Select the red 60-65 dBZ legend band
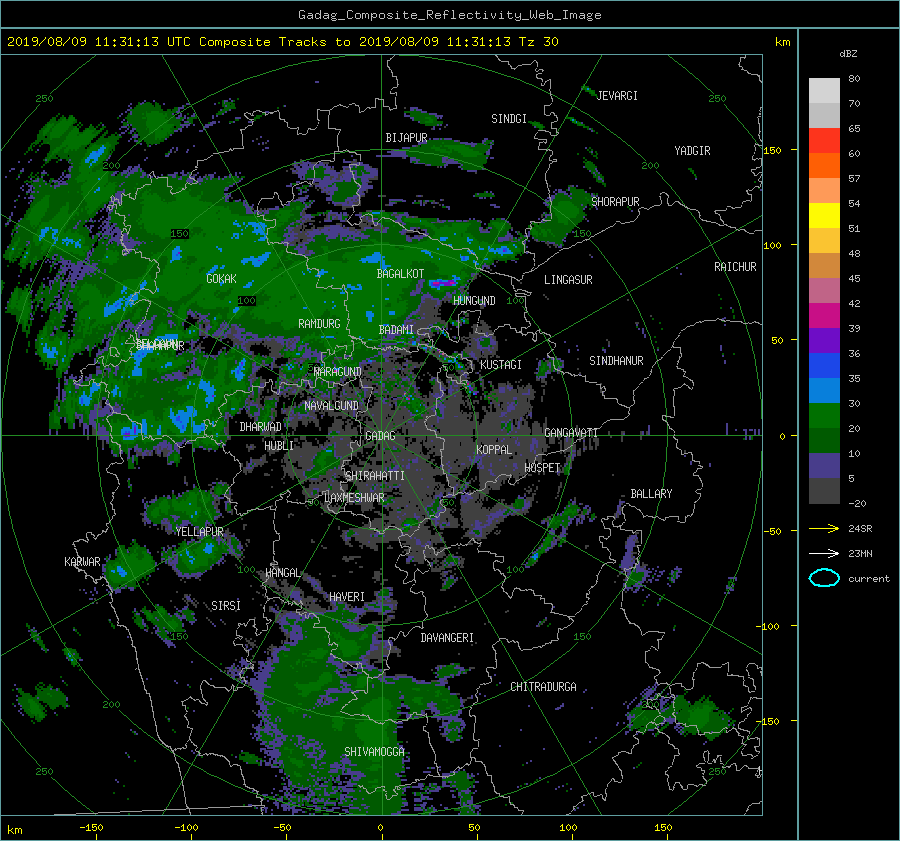This screenshot has width=900, height=841. (x=824, y=140)
